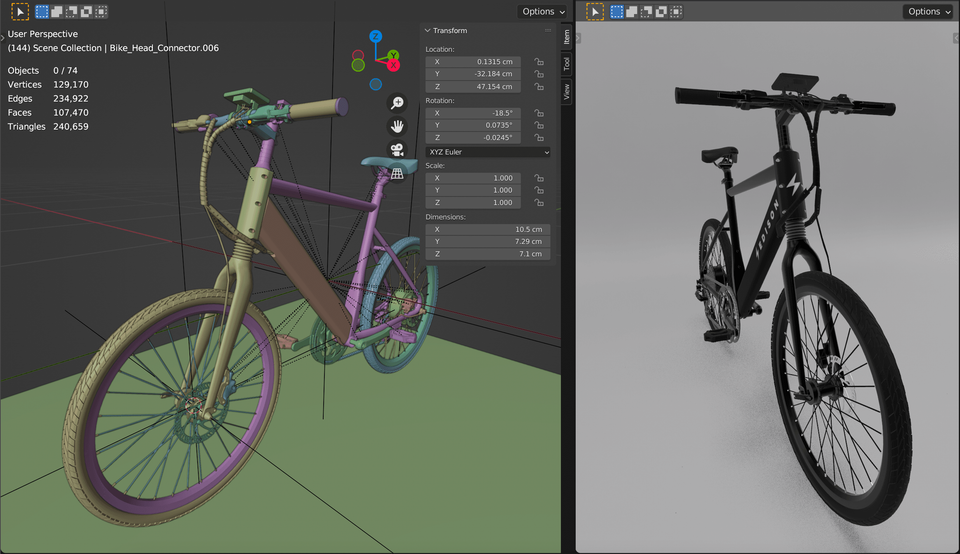The image size is (960, 554).
Task: Switch perspective/orthographic with the grid icon
Action: pos(397,173)
